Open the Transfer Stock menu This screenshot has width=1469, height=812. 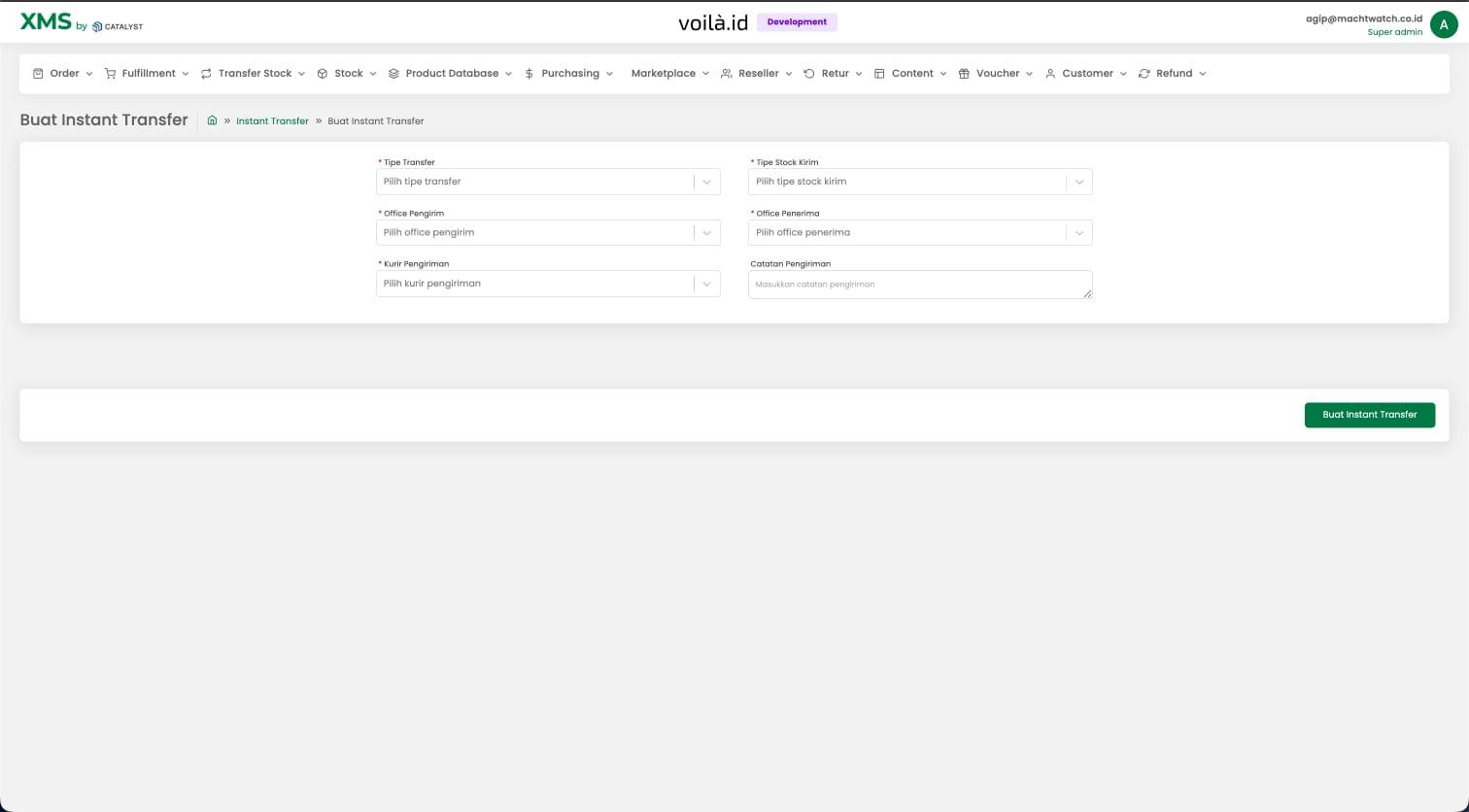pyautogui.click(x=253, y=74)
